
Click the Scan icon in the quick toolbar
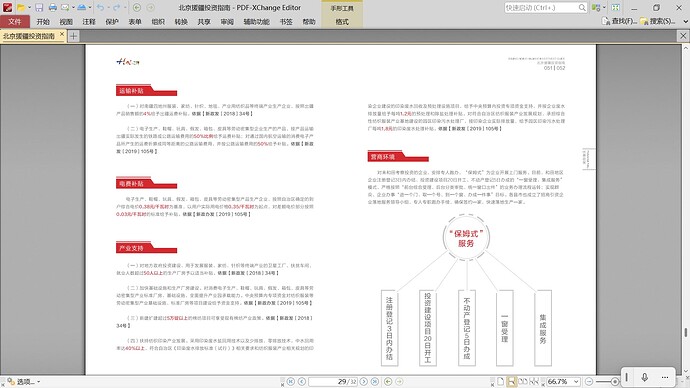coord(82,7)
